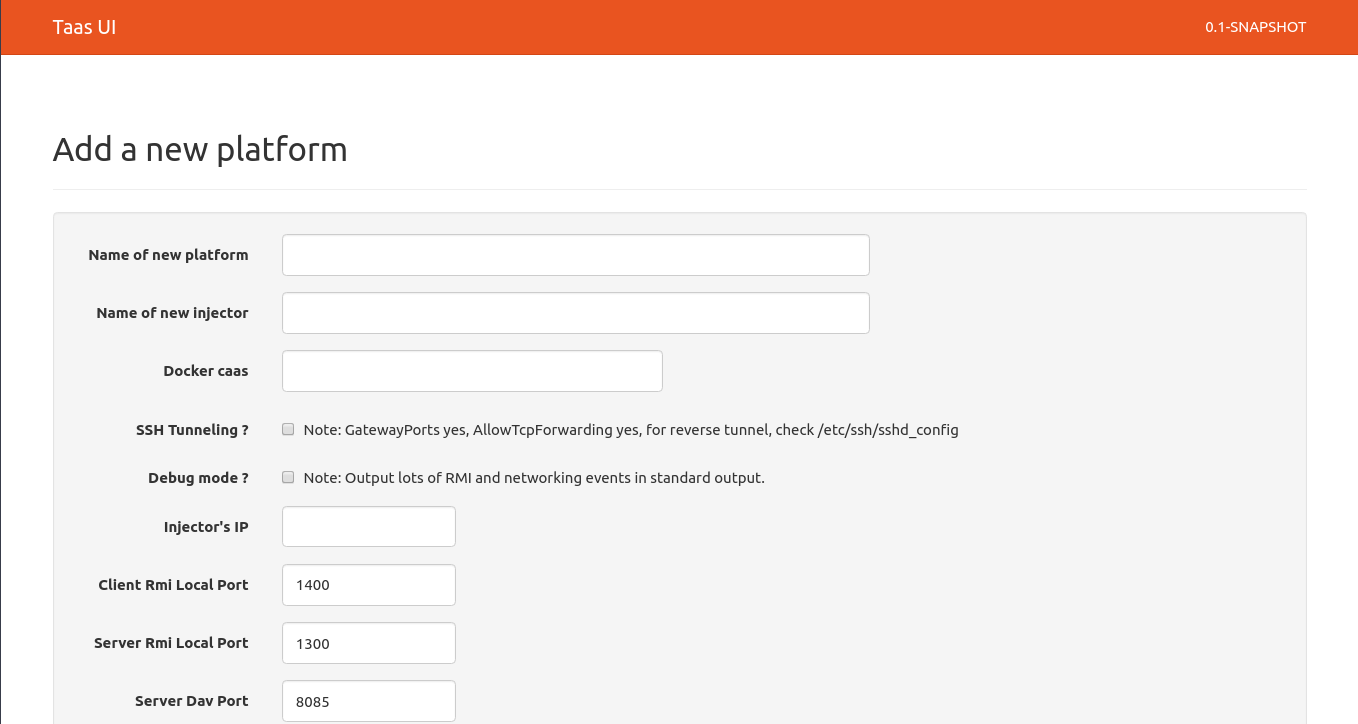Viewport: 1358px width, 724px height.
Task: Select the Server Rmi Local Port box showing 1300
Action: coord(368,643)
